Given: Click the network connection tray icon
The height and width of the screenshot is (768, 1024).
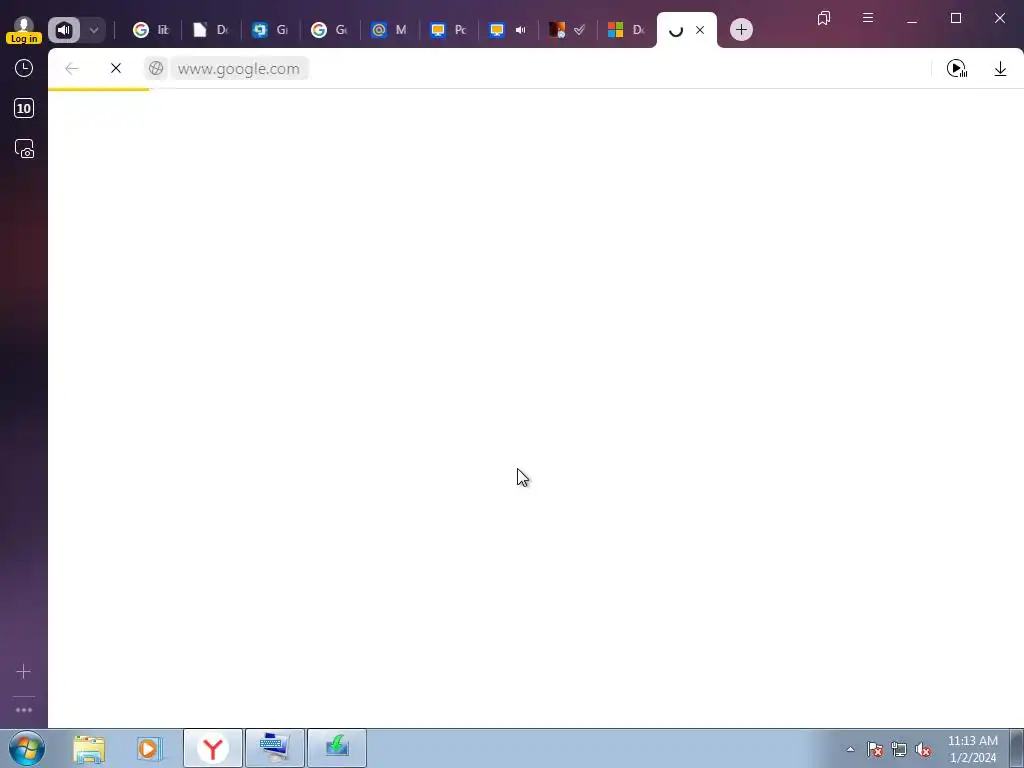Looking at the screenshot, I should pos(899,750).
